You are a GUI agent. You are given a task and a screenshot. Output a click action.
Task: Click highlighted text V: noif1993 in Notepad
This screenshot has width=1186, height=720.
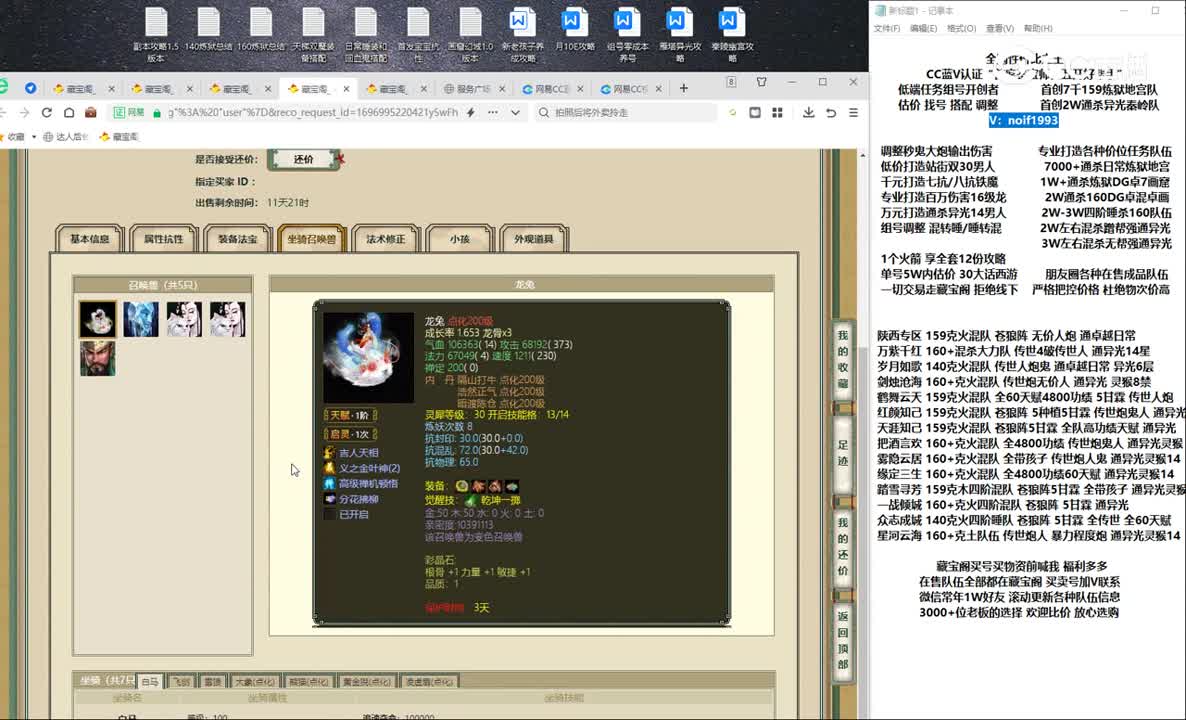[x=1023, y=120]
